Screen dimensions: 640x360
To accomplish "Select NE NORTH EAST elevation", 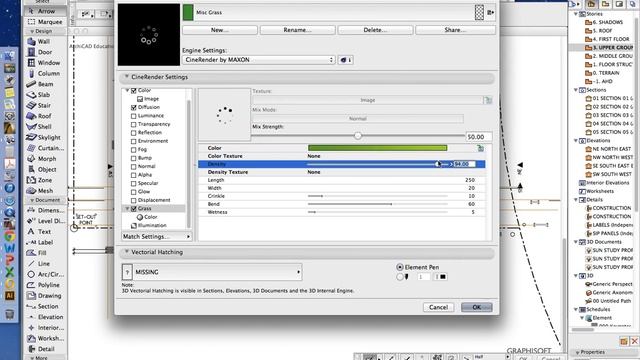I will click(608, 149).
